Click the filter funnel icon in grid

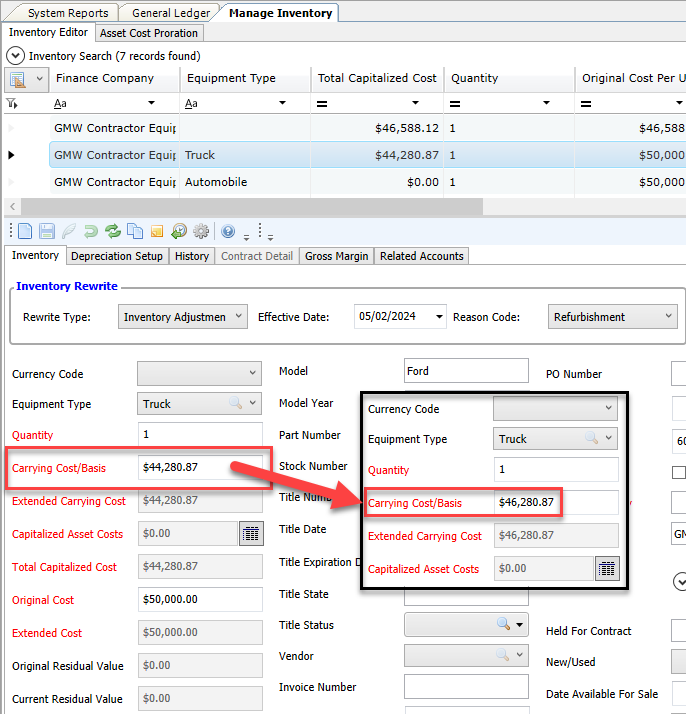12,104
